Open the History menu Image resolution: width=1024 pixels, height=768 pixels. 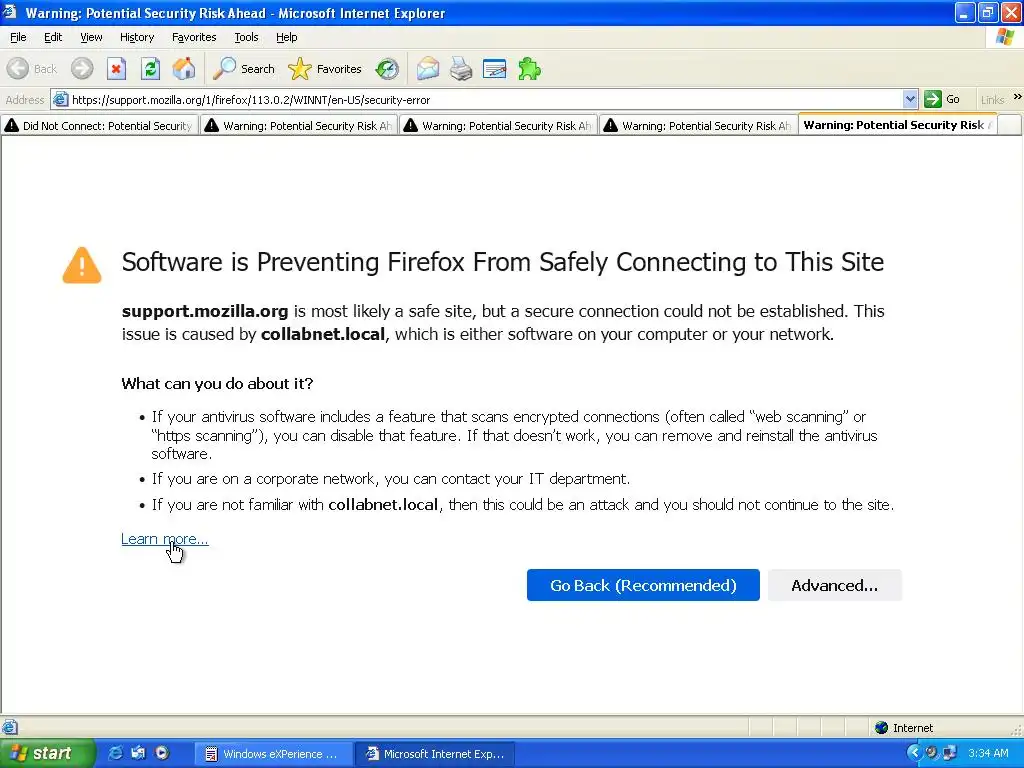(137, 37)
